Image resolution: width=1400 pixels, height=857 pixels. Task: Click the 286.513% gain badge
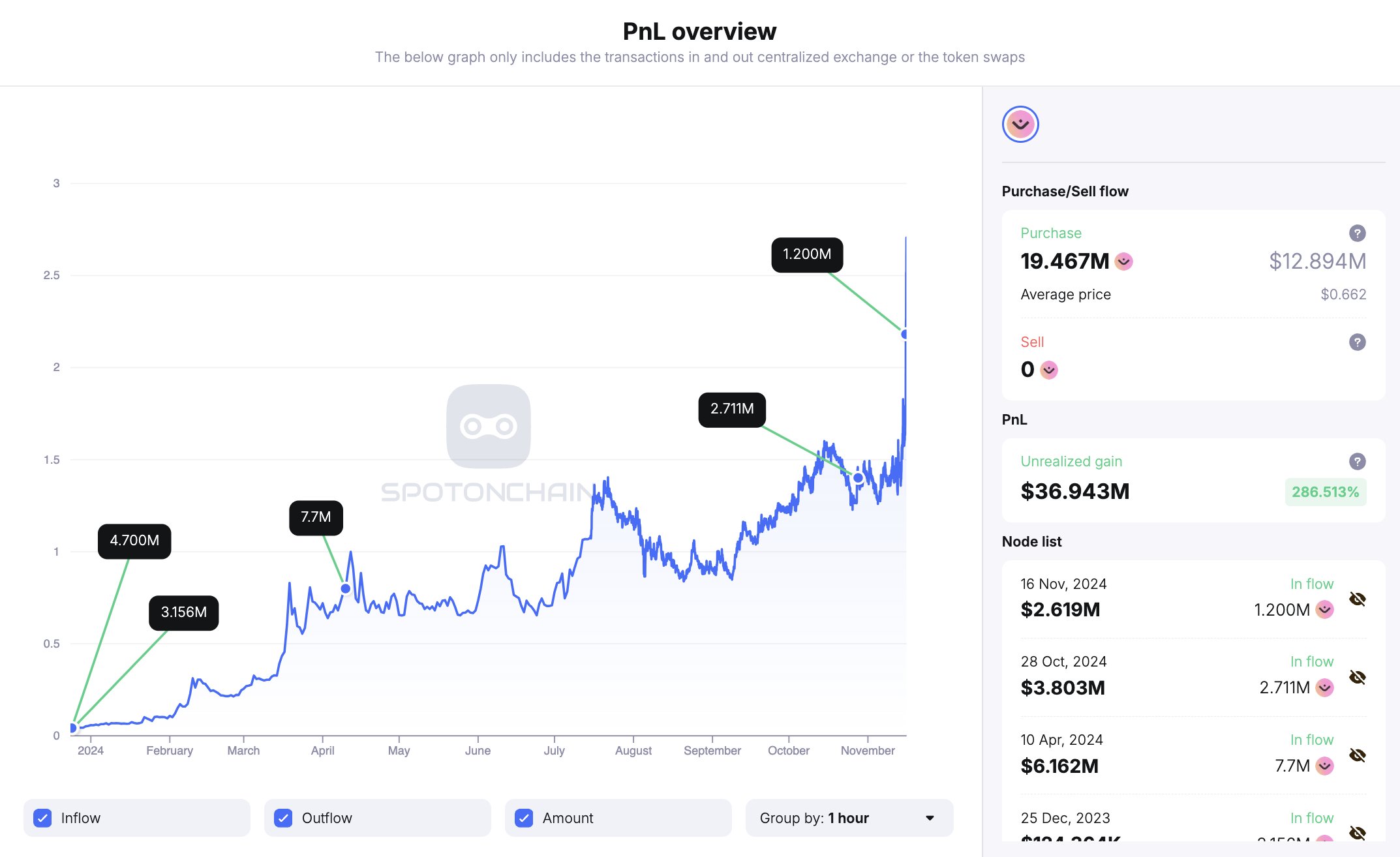pyautogui.click(x=1325, y=492)
